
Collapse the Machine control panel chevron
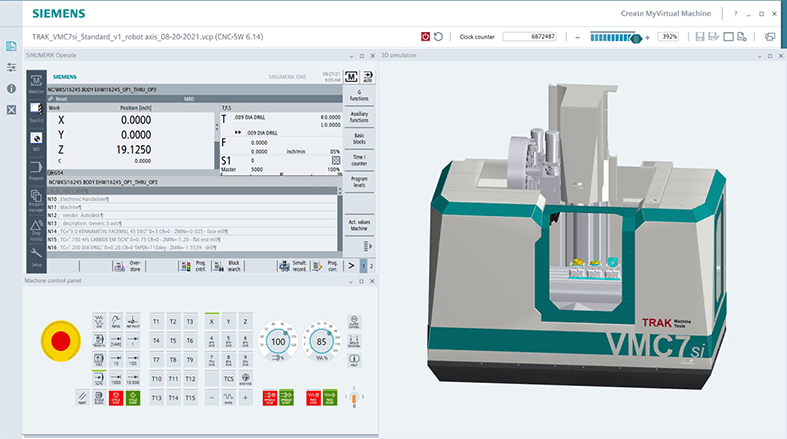351,281
